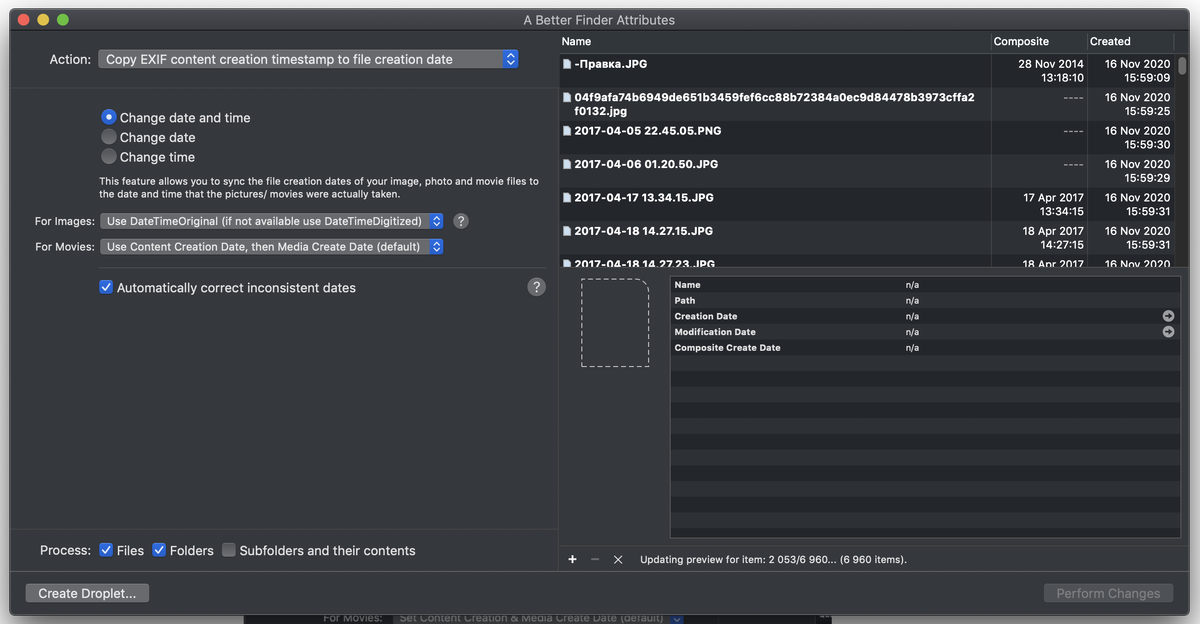1200x624 pixels.
Task: Click Created time 15:59:29 cell
Action: click(x=1146, y=178)
